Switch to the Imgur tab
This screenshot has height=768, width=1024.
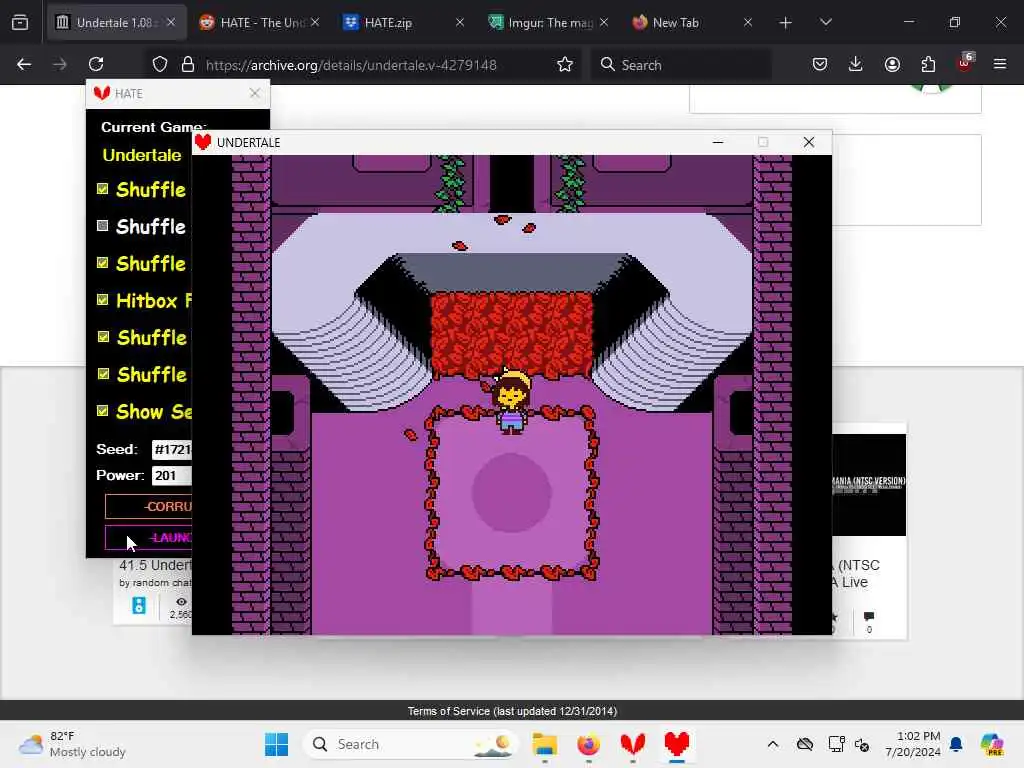pyautogui.click(x=547, y=23)
